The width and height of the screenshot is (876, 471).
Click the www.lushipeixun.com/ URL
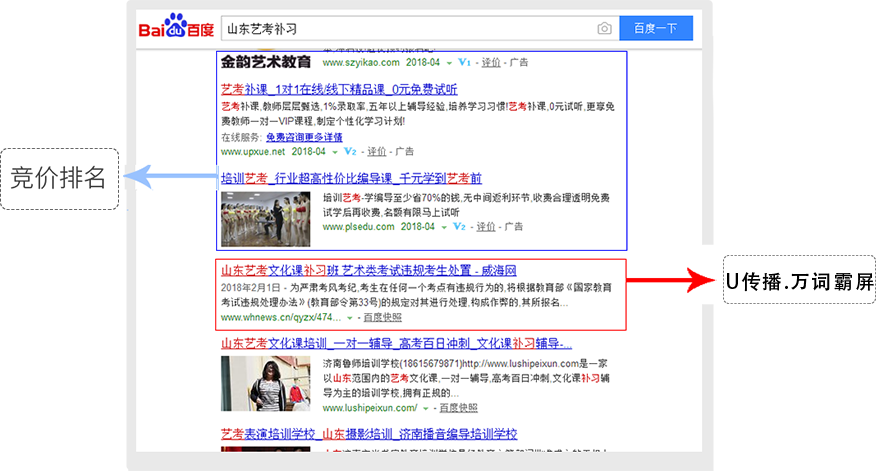(370, 408)
